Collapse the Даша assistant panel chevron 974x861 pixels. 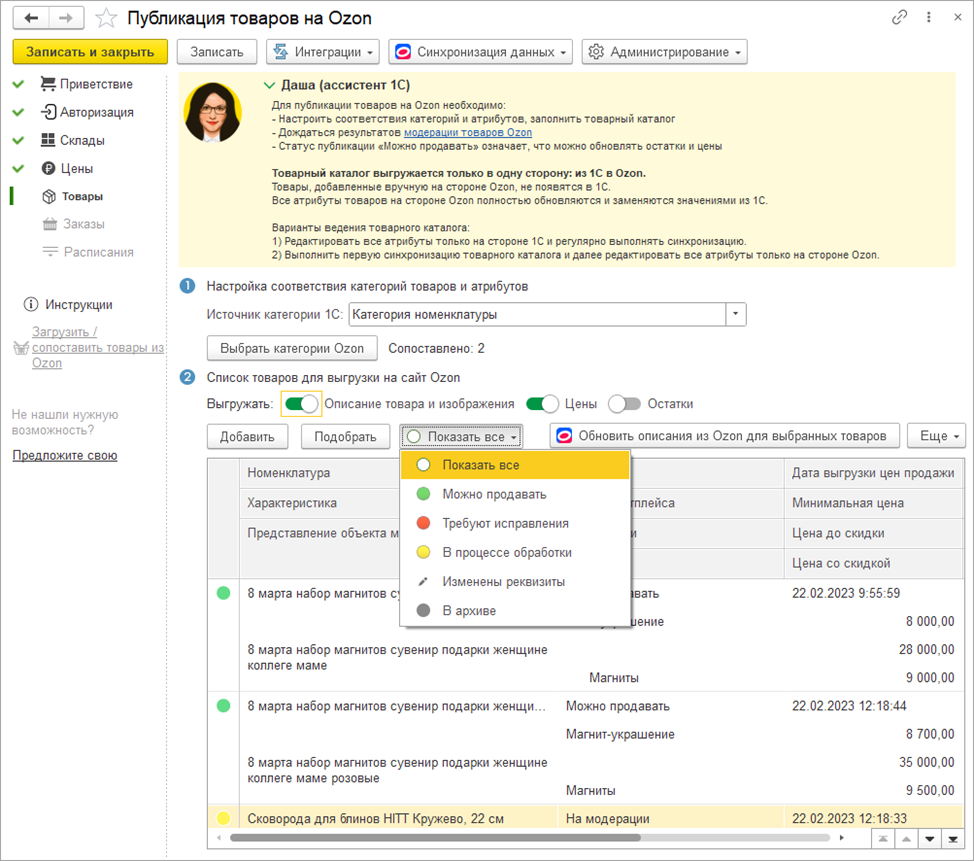point(270,85)
